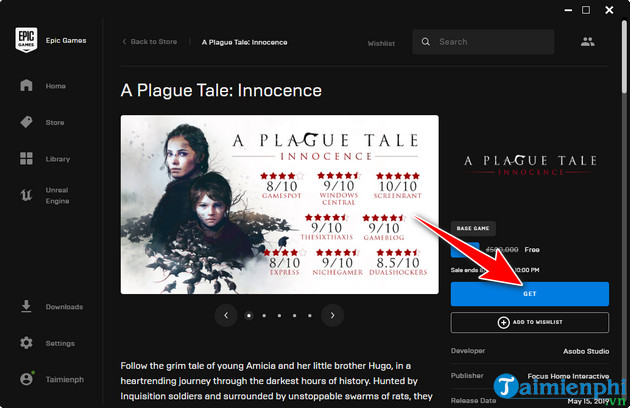Close the Epic Games launcher
This screenshot has width=630, height=408.
[609, 10]
